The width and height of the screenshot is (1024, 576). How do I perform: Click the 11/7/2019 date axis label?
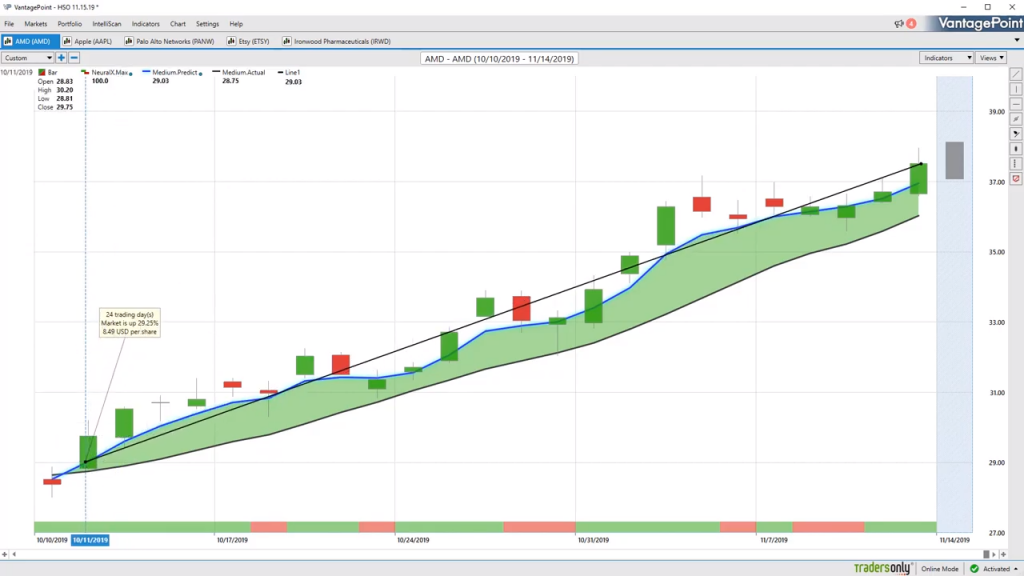[774, 540]
